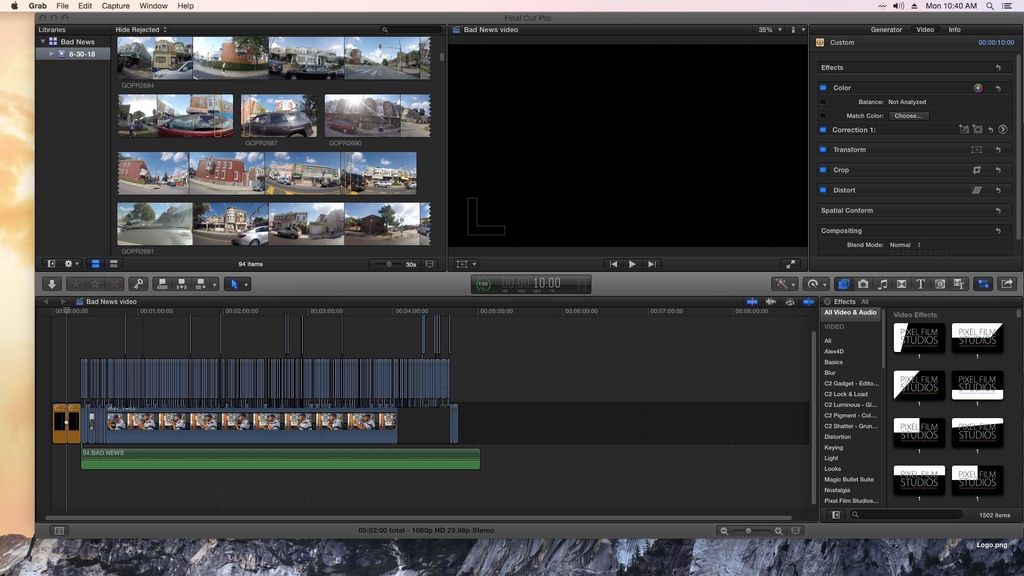Click the Transform onscreen controls icon
Viewport: 1024px width, 576px height.
976,150
